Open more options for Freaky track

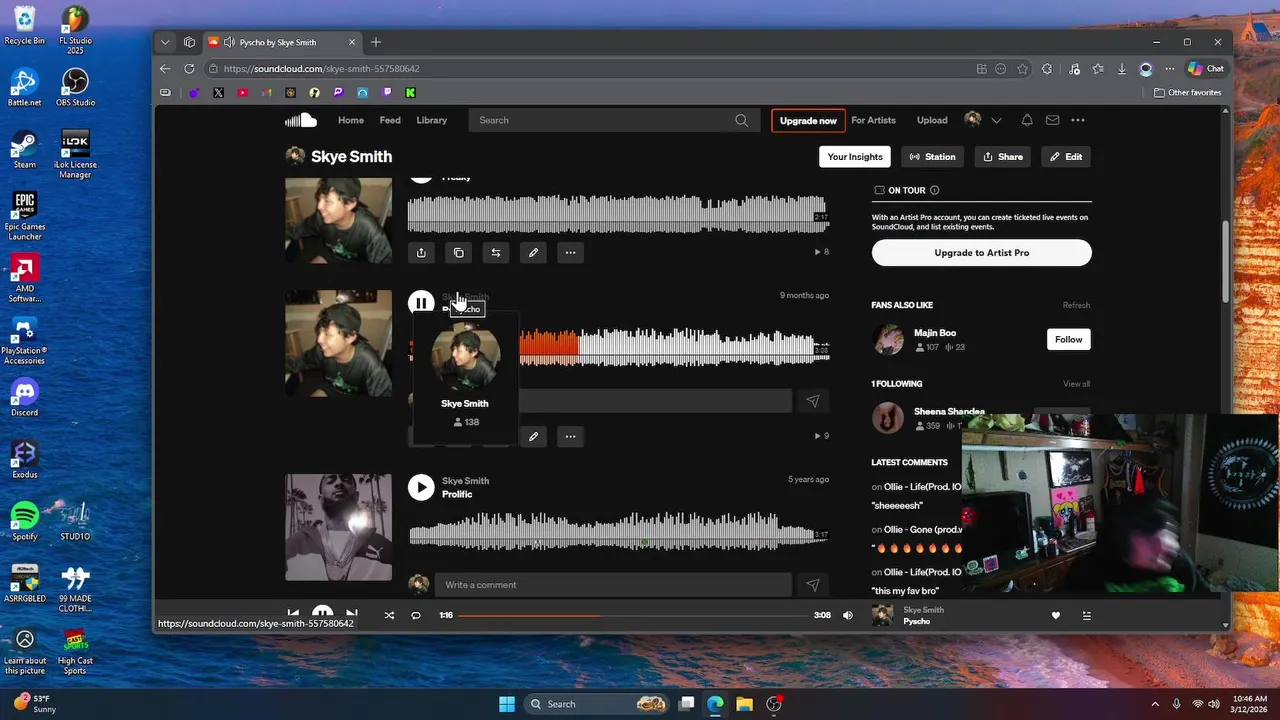pos(570,253)
